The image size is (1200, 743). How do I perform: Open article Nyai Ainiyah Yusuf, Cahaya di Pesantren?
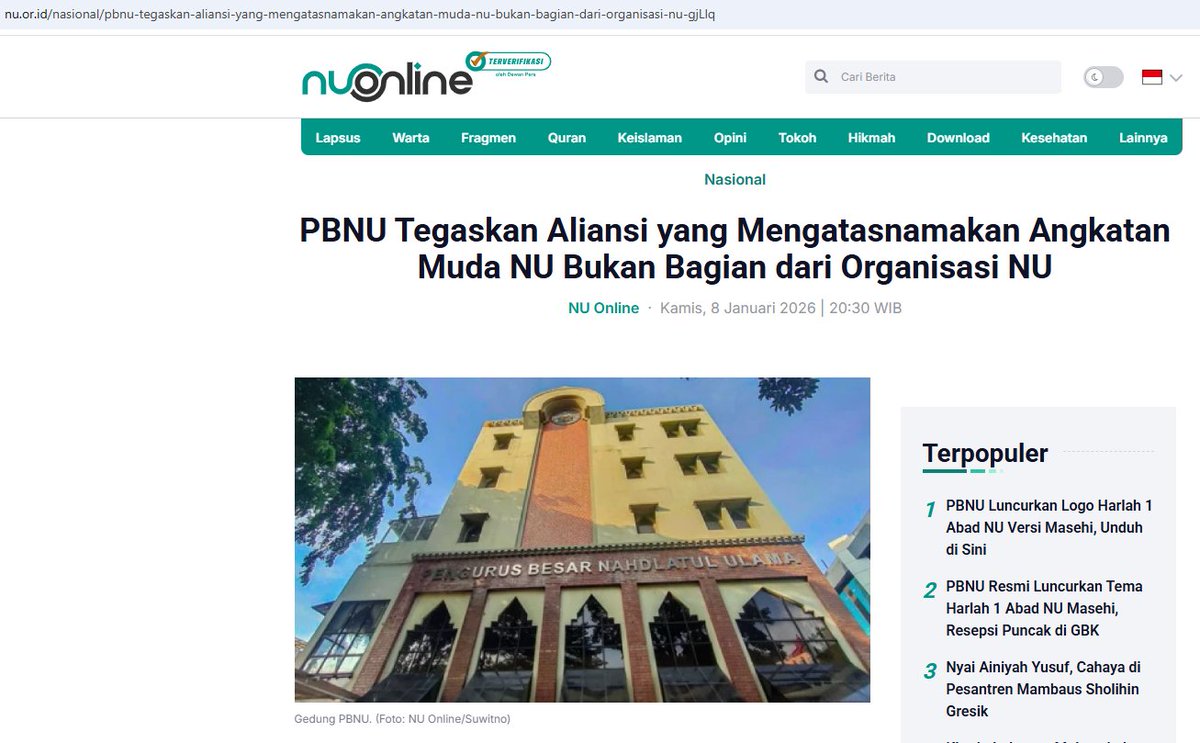coord(1043,689)
